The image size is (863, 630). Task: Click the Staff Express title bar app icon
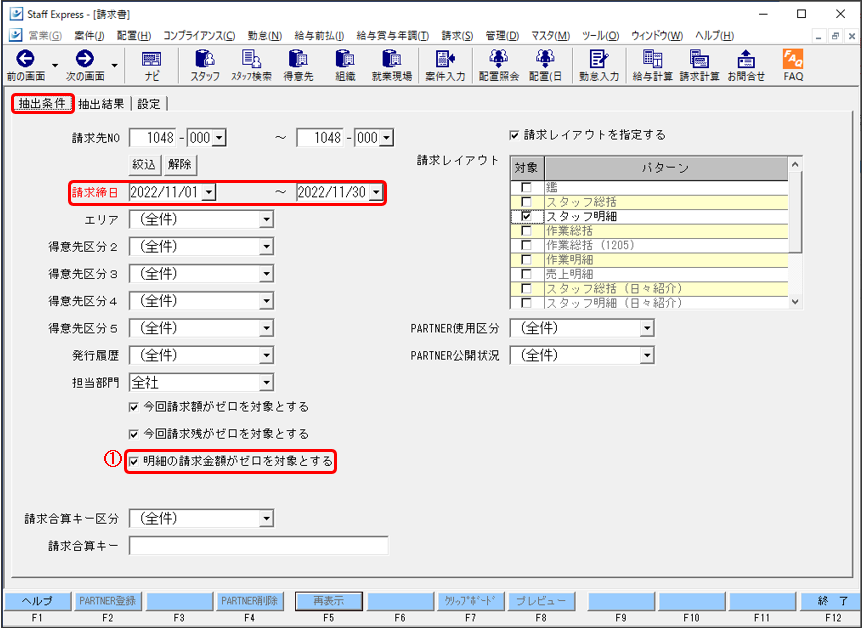coord(17,14)
